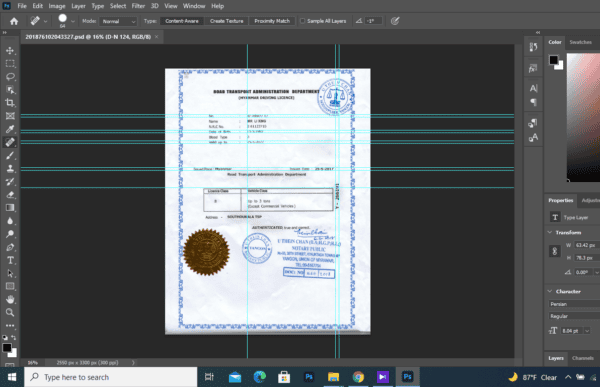Image resolution: width=600 pixels, height=387 pixels.
Task: Open the font family dropdown showing Persian
Action: [574, 304]
